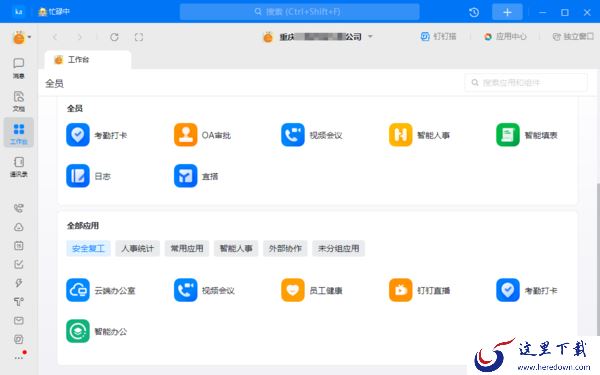Click the plus button in title bar
This screenshot has height=375, width=600.
(x=507, y=12)
